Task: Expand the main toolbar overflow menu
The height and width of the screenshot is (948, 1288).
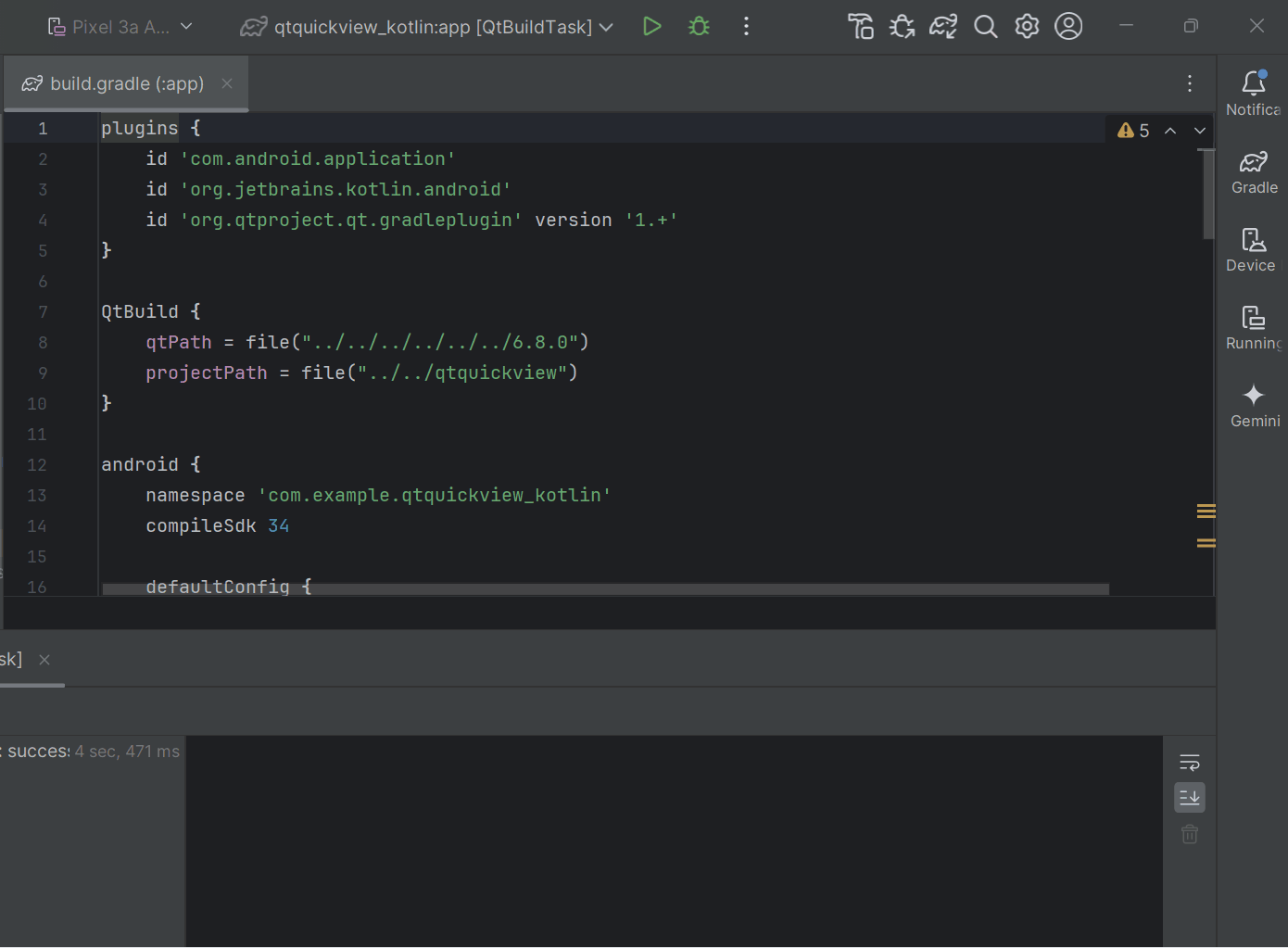Action: pos(746,26)
